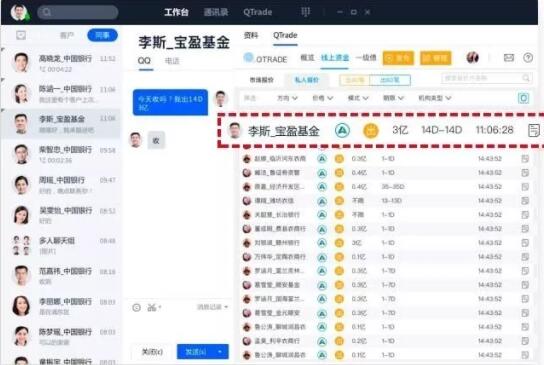Open the chat with 吴雯怡_中国银行

coord(61,215)
